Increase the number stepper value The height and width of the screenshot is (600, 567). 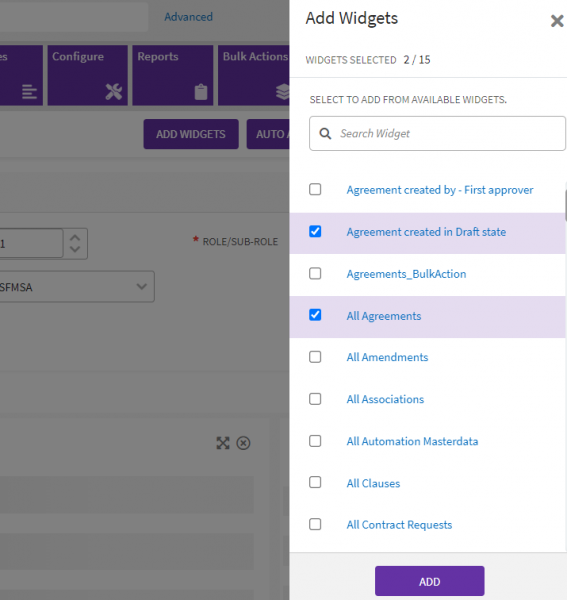point(75,238)
